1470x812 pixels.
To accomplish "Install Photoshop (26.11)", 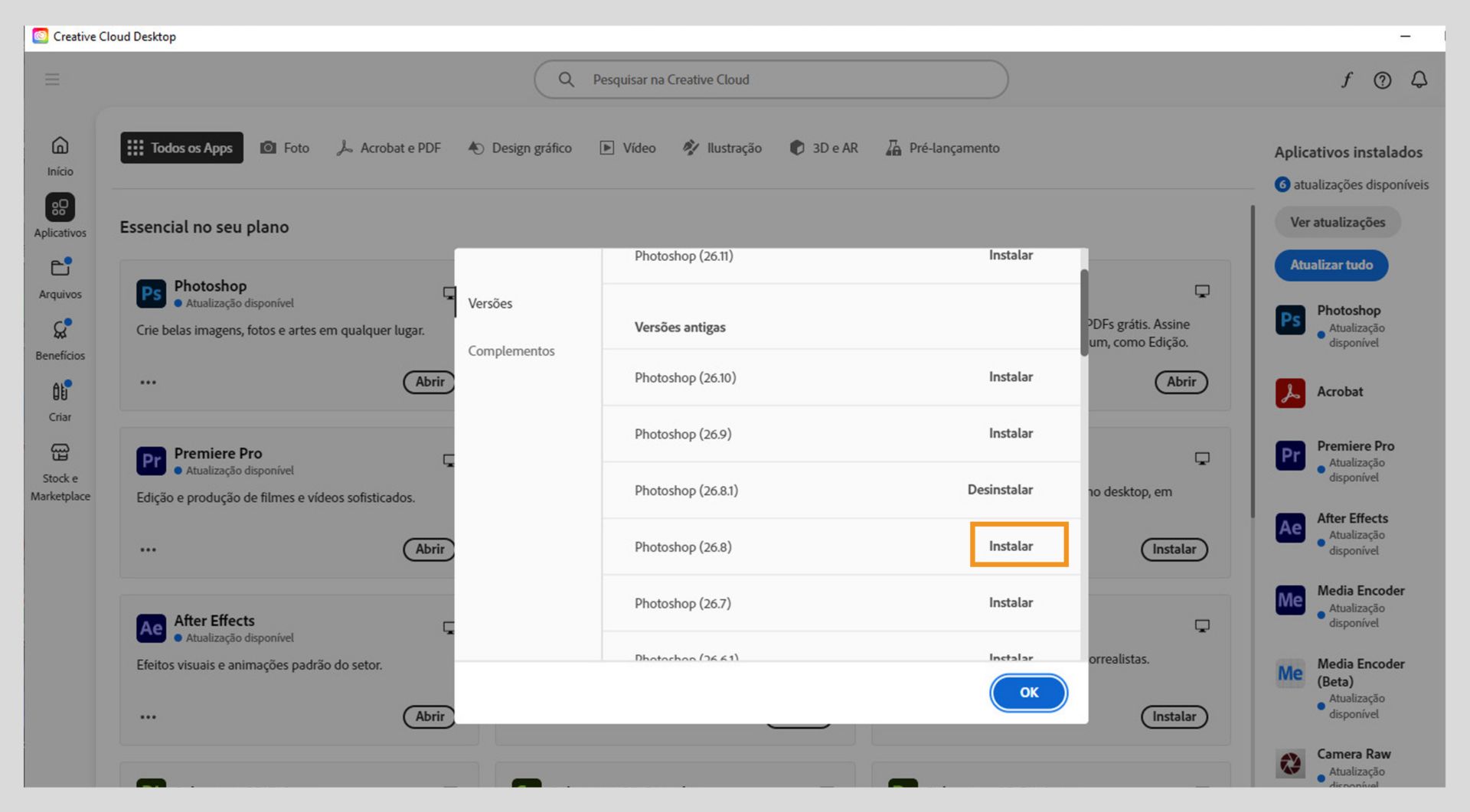I will pos(1011,256).
